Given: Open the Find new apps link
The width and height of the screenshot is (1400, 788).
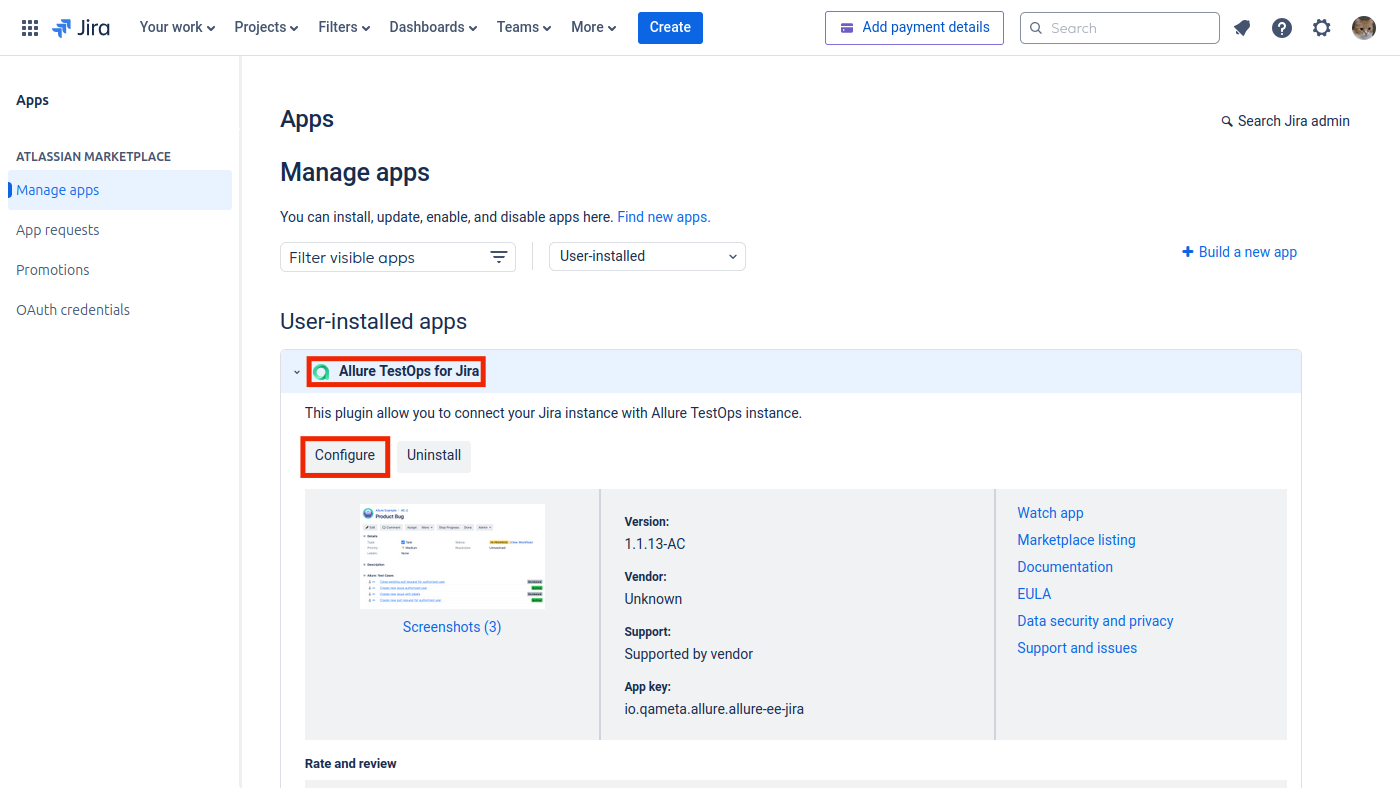Looking at the screenshot, I should pyautogui.click(x=664, y=217).
